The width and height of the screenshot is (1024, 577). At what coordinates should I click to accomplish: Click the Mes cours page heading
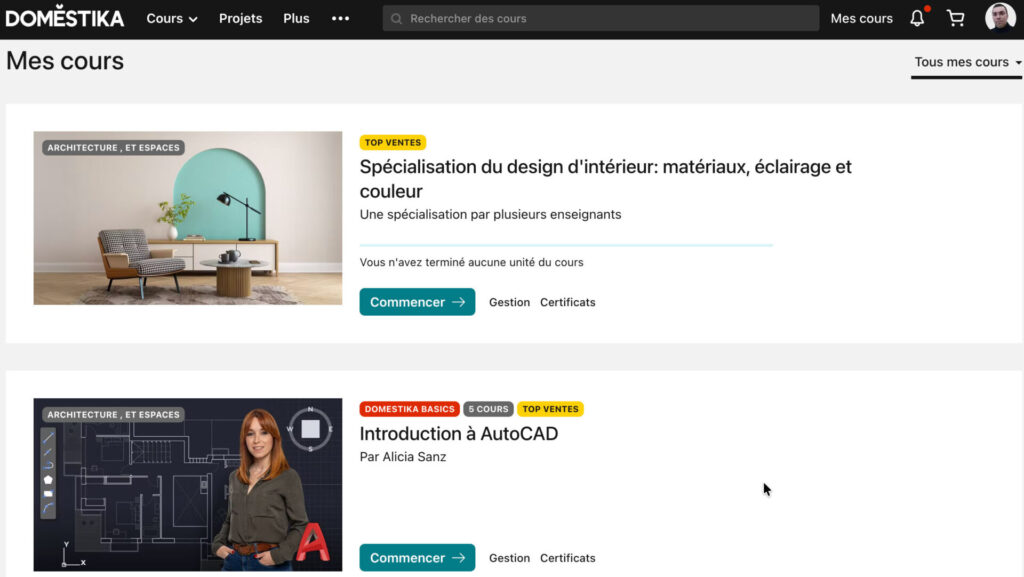[x=65, y=61]
